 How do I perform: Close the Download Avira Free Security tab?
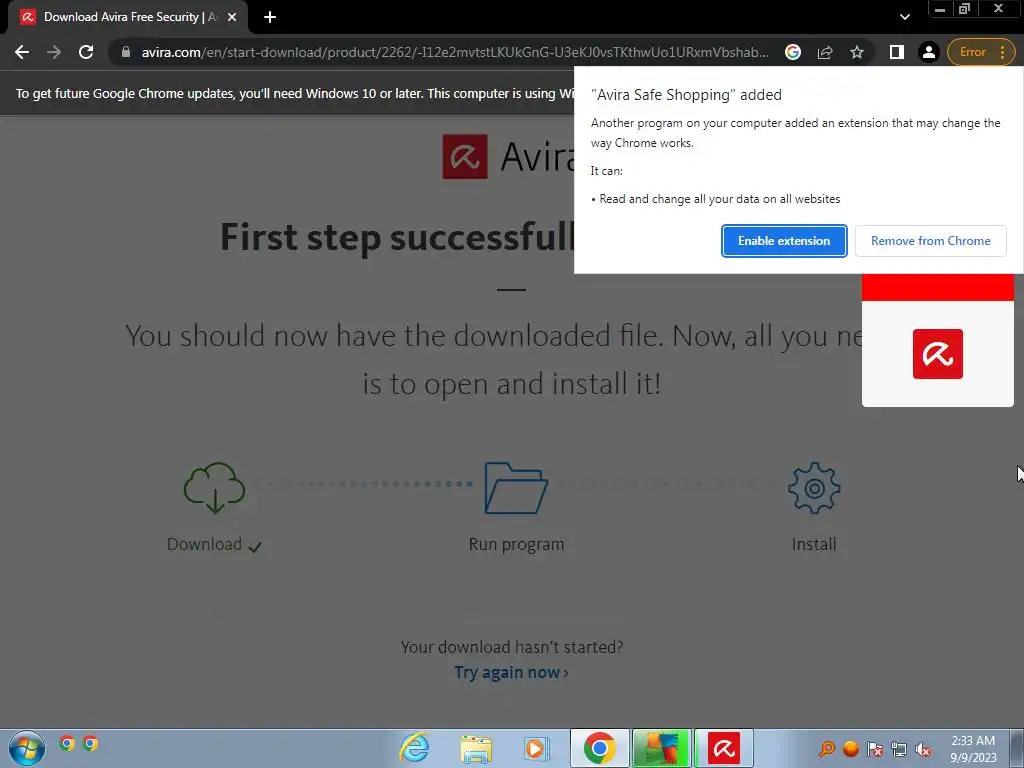click(x=232, y=18)
